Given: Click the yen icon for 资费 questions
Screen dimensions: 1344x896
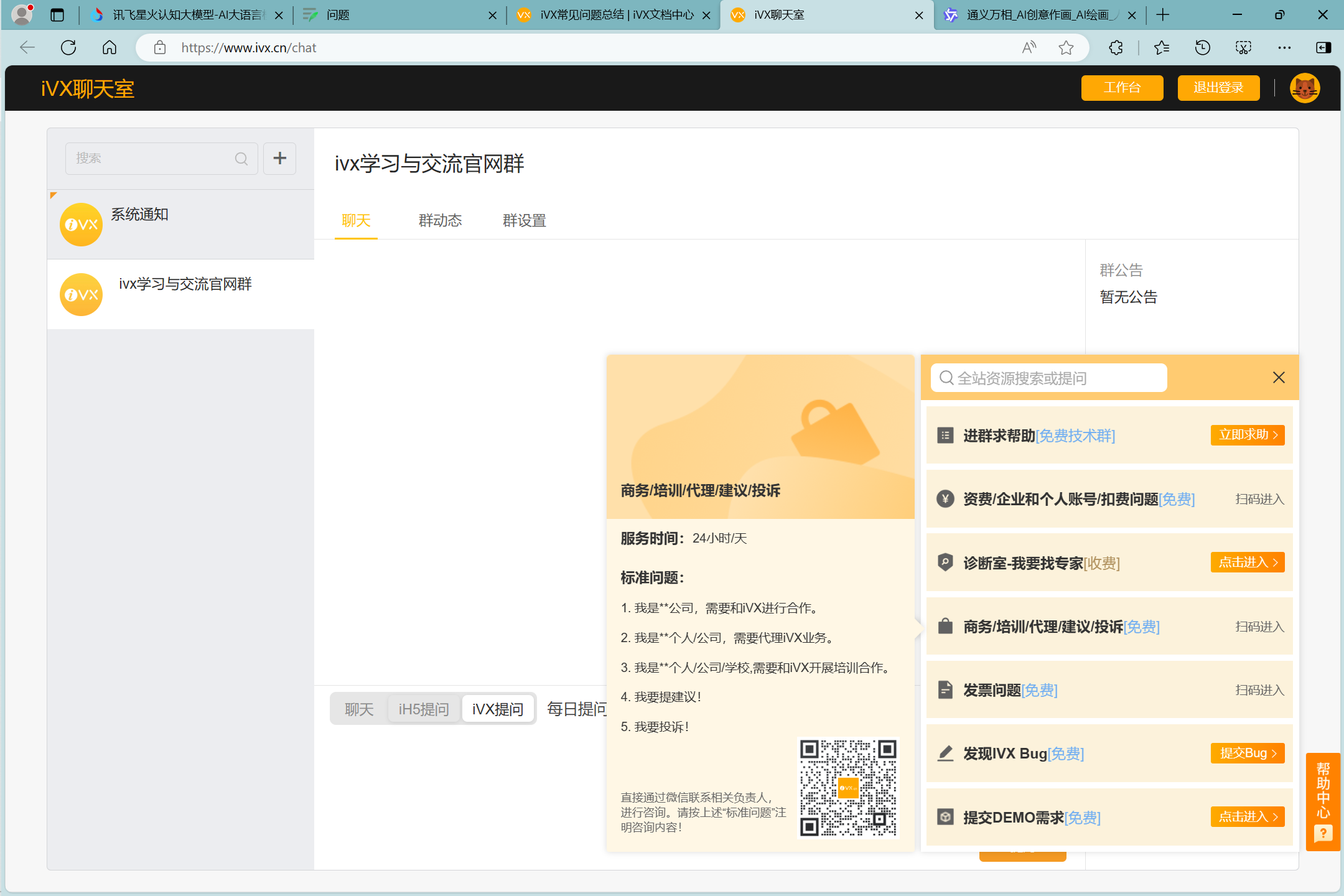Looking at the screenshot, I should pyautogui.click(x=945, y=499).
